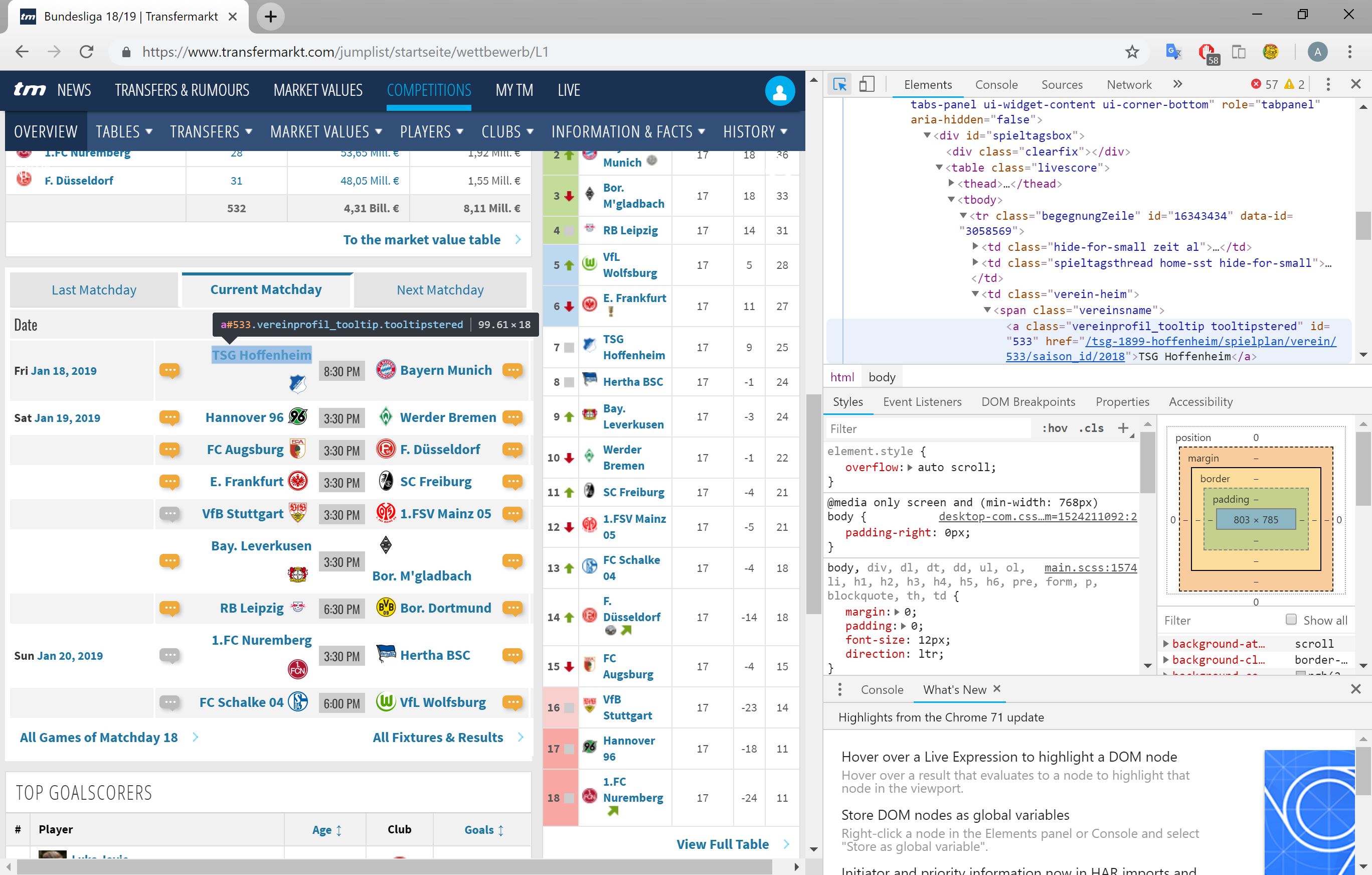Viewport: 1372px width, 875px height.
Task: Click the 57 errors indicator in DevTools
Action: (x=1264, y=84)
